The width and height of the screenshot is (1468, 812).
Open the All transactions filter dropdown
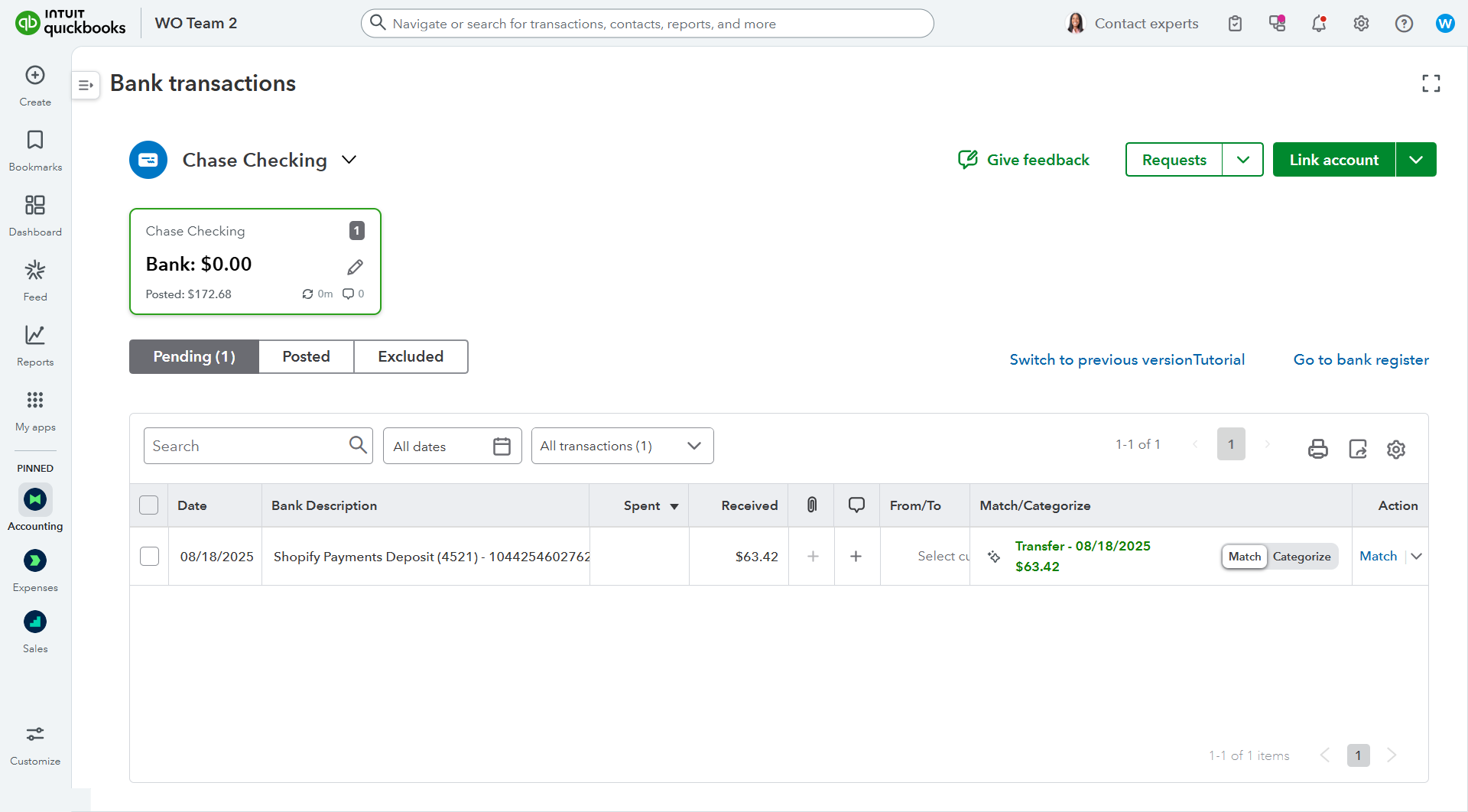click(x=622, y=446)
